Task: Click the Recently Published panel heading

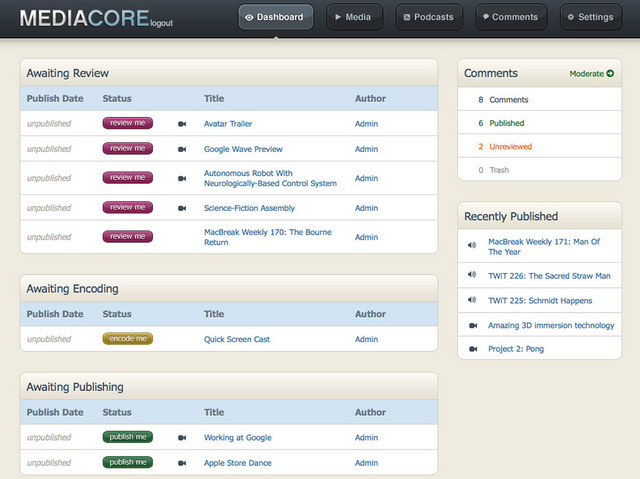Action: [511, 217]
